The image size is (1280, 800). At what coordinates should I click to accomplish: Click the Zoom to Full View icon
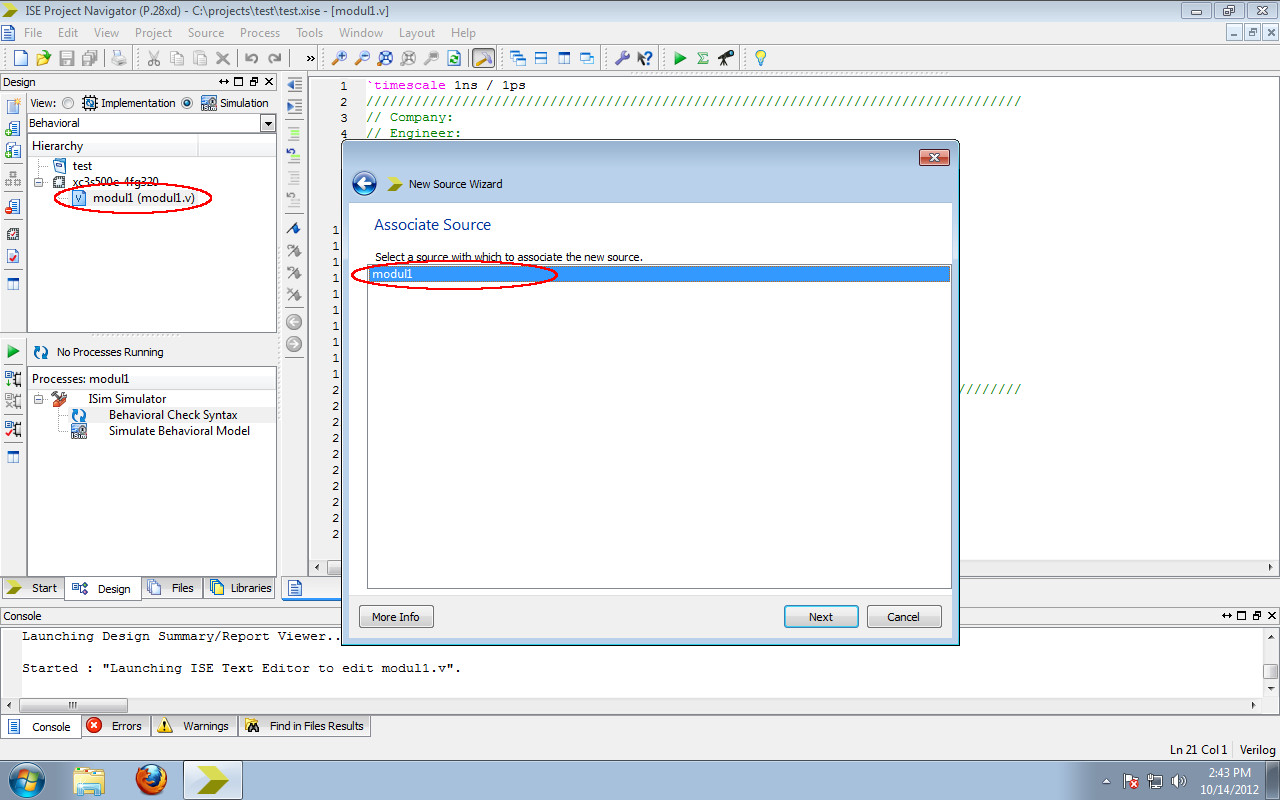(385, 57)
